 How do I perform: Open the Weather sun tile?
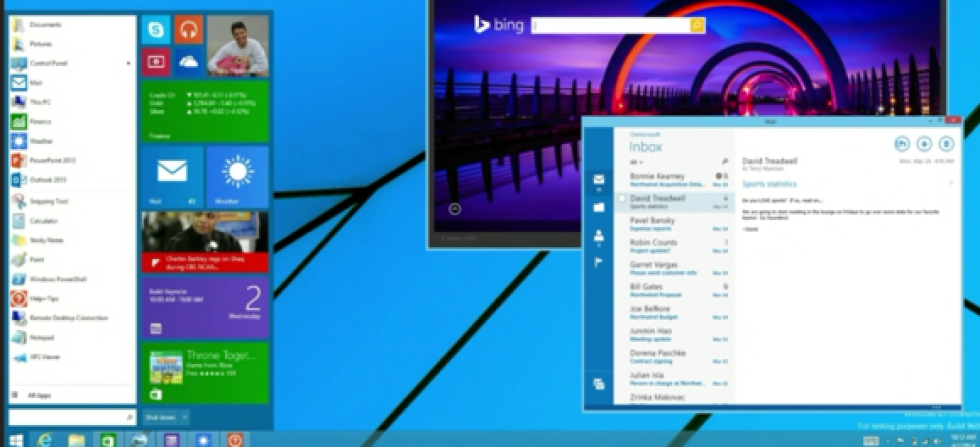(237, 176)
